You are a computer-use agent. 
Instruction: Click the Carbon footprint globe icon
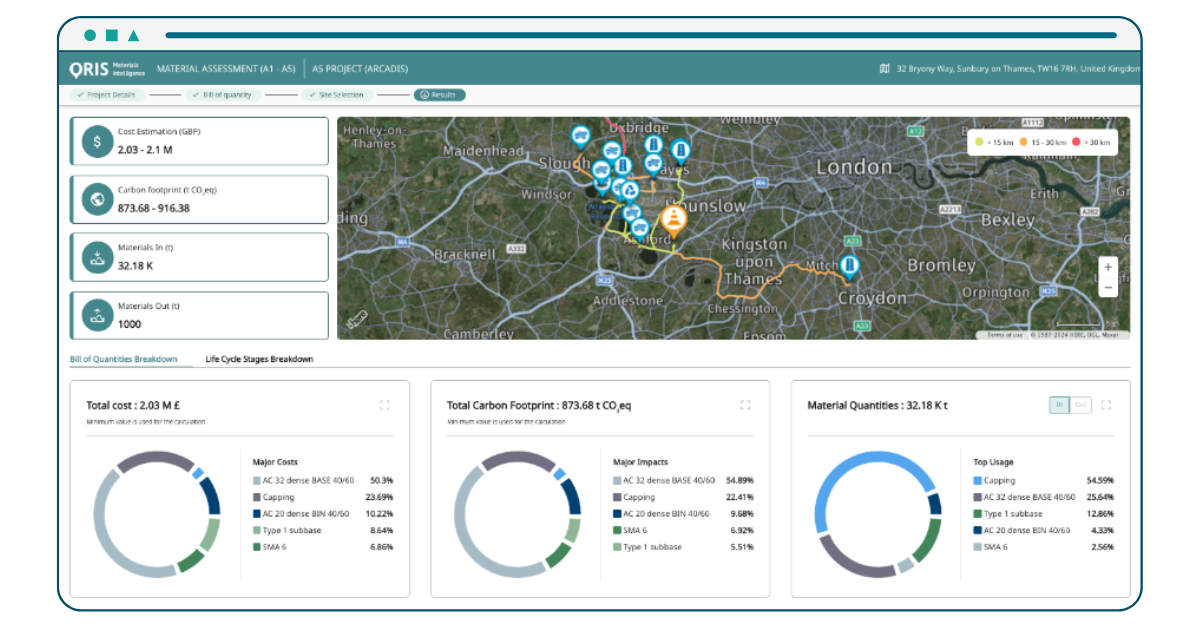(97, 199)
